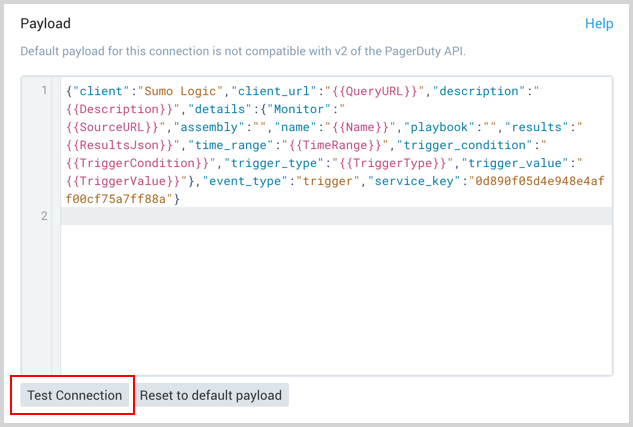Screen dimensions: 633x427
Task: Click the Test Connection button
Action: click(x=75, y=395)
